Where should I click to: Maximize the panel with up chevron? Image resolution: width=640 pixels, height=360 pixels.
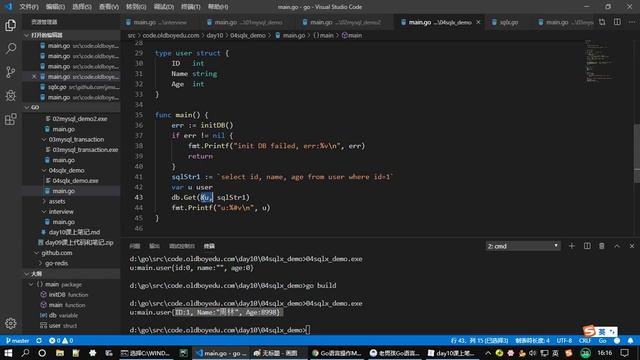click(x=617, y=246)
